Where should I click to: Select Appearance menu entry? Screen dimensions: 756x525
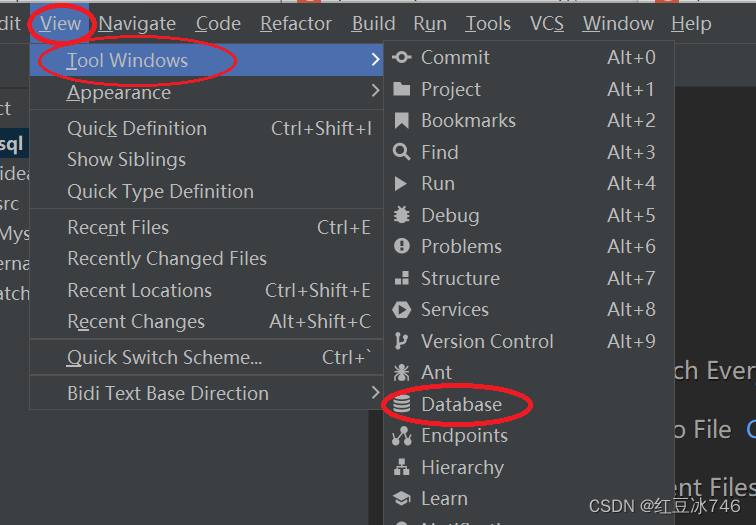(206, 92)
